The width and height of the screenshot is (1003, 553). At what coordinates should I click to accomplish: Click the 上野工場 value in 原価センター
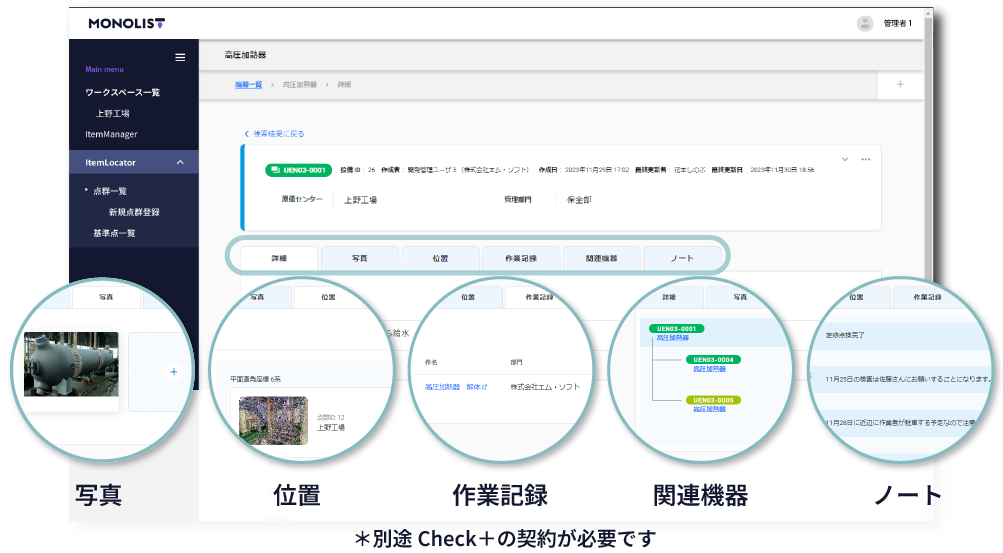361,200
